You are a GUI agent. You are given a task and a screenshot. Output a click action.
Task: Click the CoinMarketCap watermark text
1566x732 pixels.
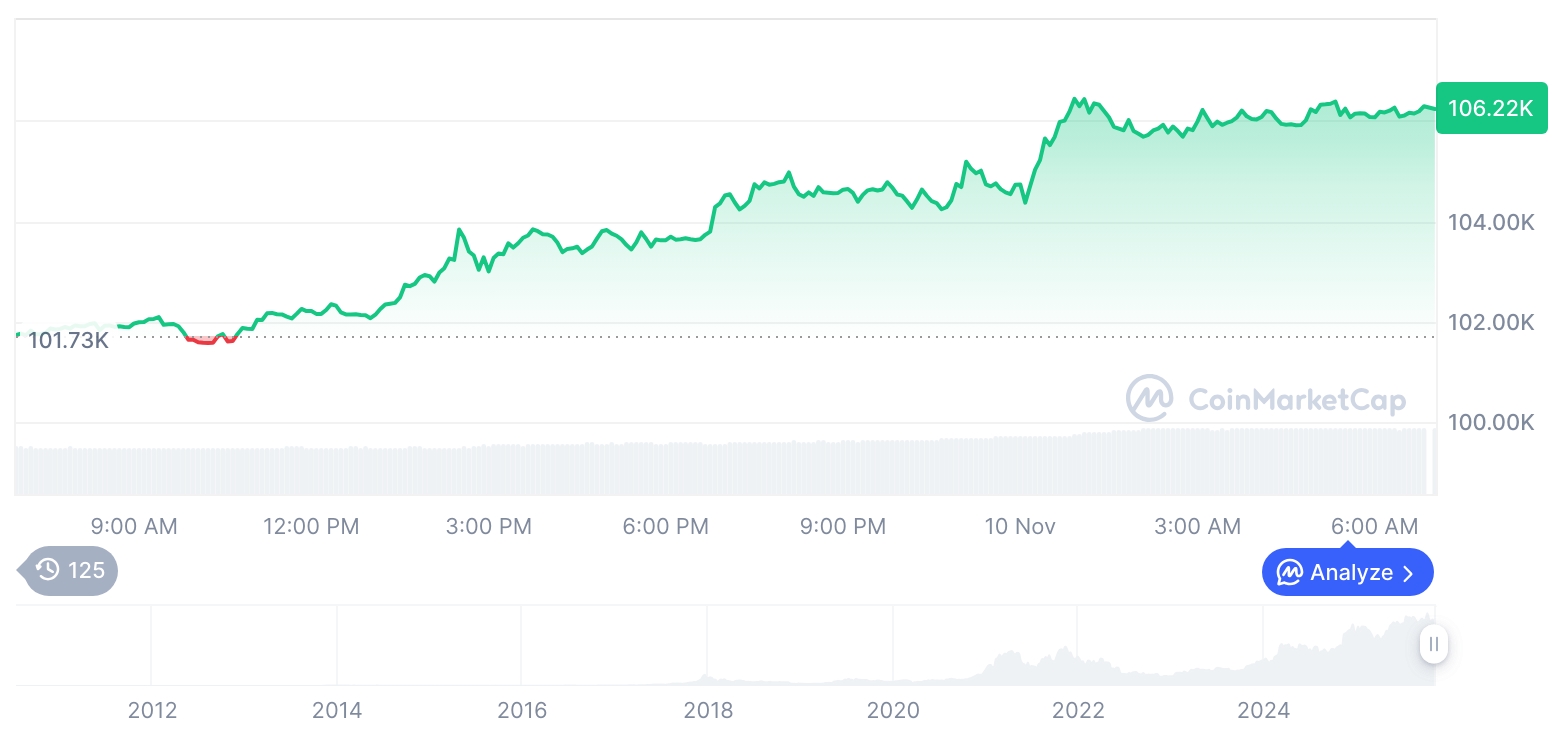(x=1297, y=400)
